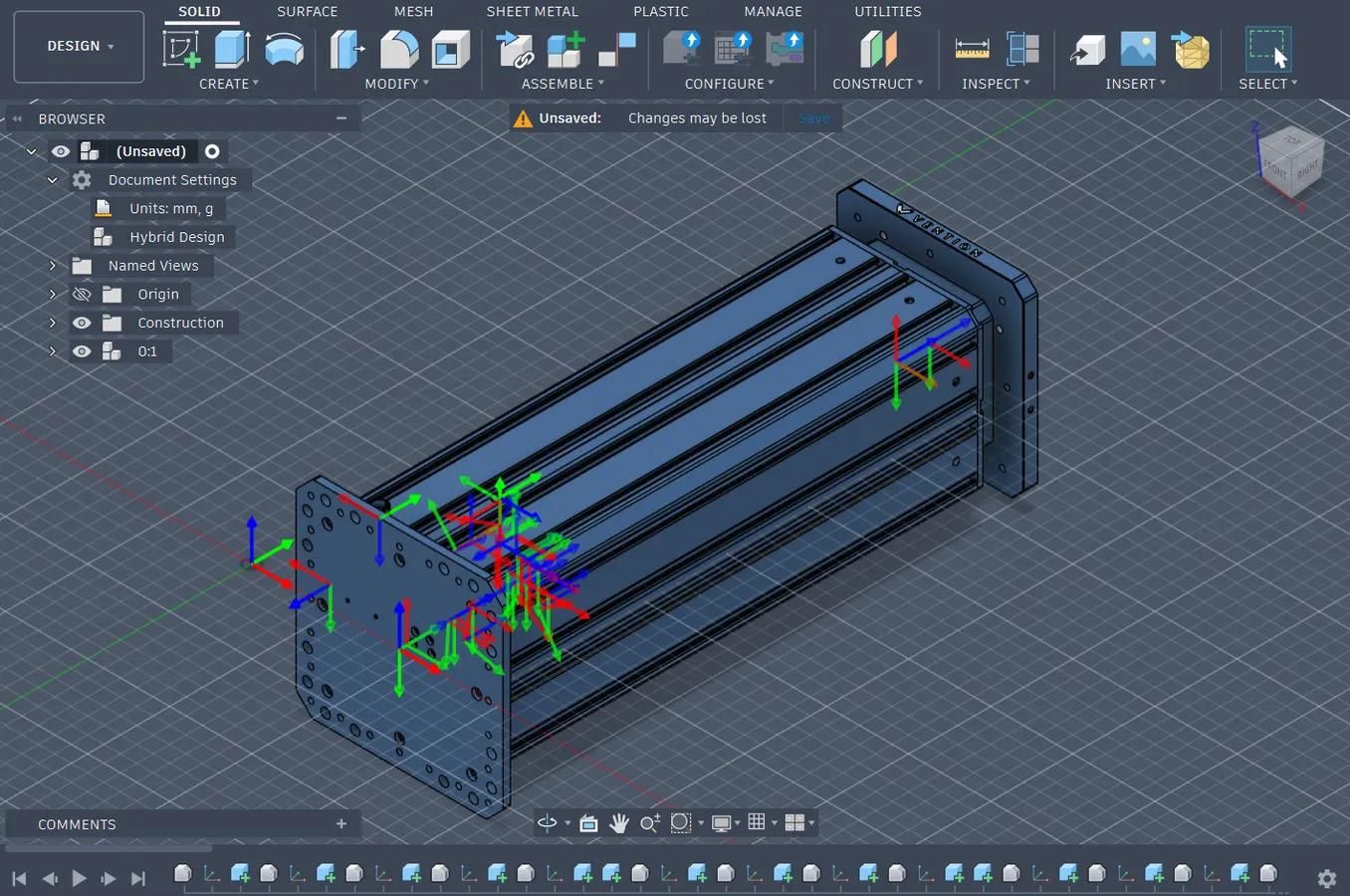Click the Look At tool

(x=588, y=822)
